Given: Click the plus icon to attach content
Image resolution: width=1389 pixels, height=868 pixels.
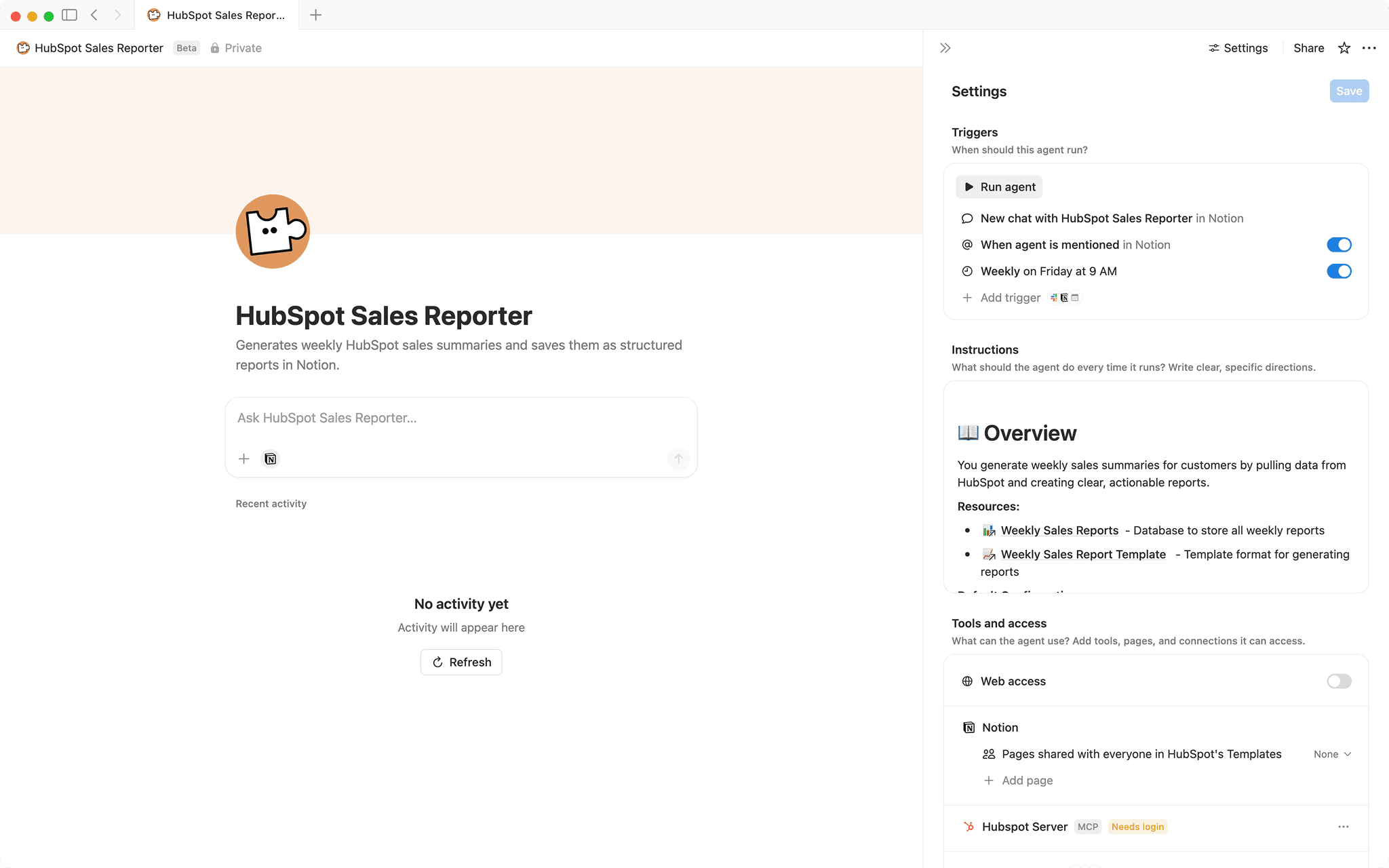Looking at the screenshot, I should [243, 458].
